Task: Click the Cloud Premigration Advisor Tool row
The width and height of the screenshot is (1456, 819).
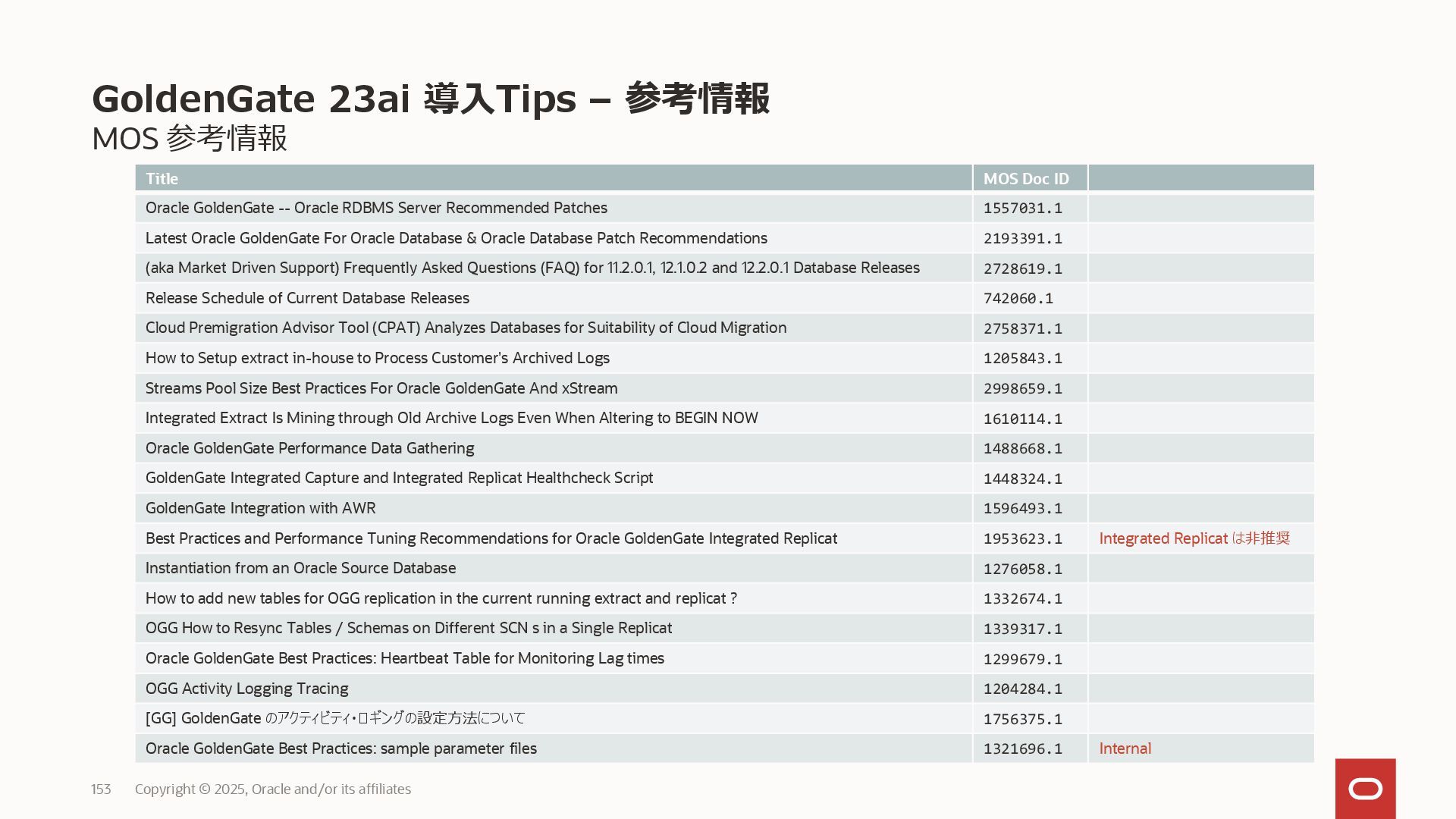Action: tap(466, 328)
